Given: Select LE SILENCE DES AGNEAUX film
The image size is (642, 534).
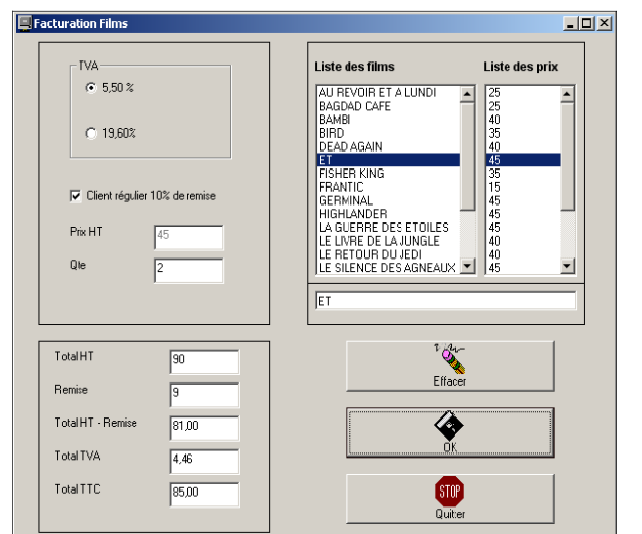Looking at the screenshot, I should point(388,268).
